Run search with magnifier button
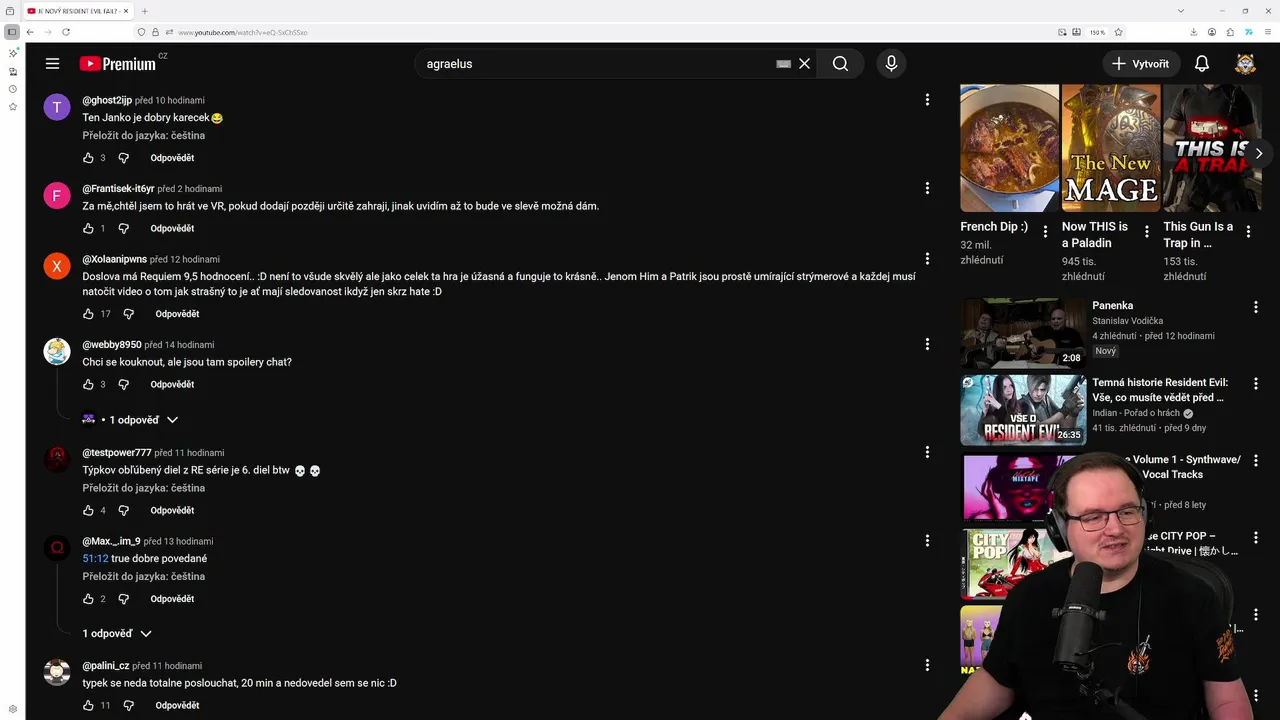 point(840,64)
